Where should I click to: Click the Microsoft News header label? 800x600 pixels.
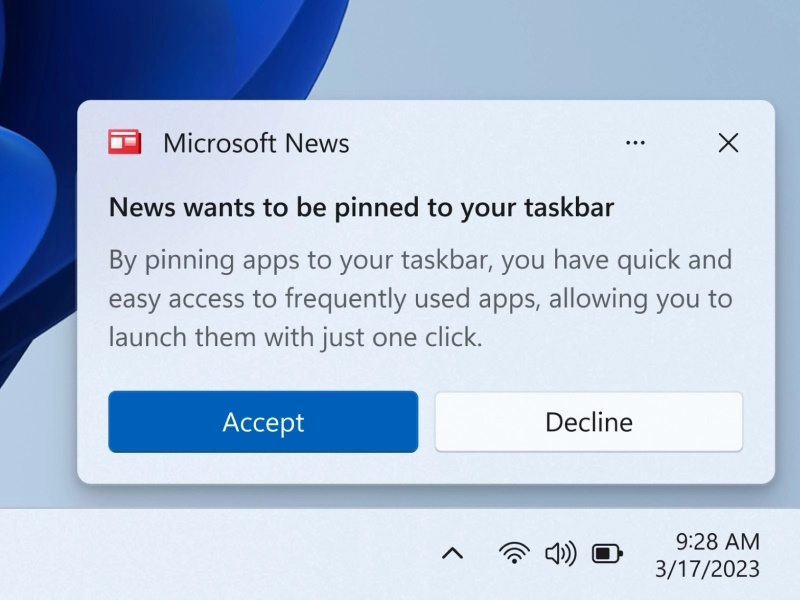[x=256, y=143]
